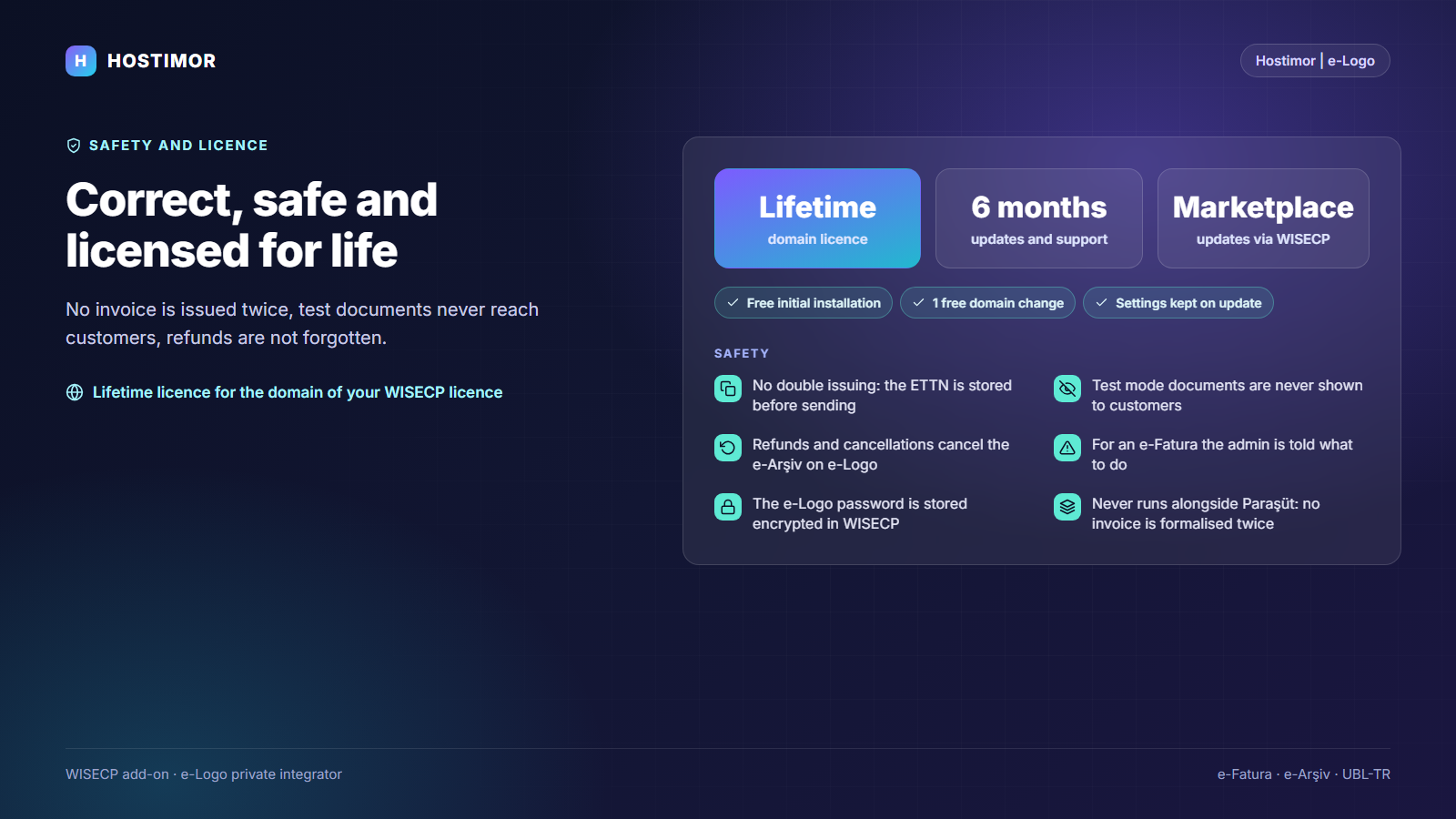The height and width of the screenshot is (819, 1456).
Task: Click the globe icon beside Lifetime licence text
Action: (x=75, y=392)
